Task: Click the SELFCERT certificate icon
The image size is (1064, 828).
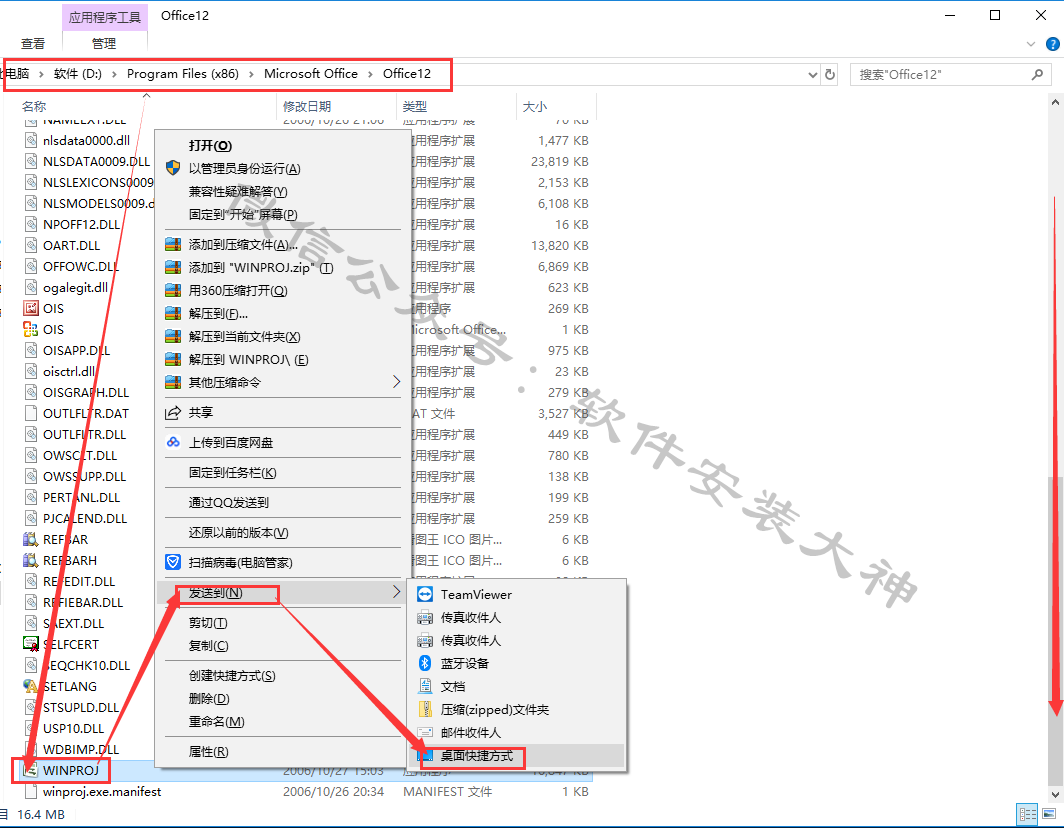Action: [x=31, y=644]
